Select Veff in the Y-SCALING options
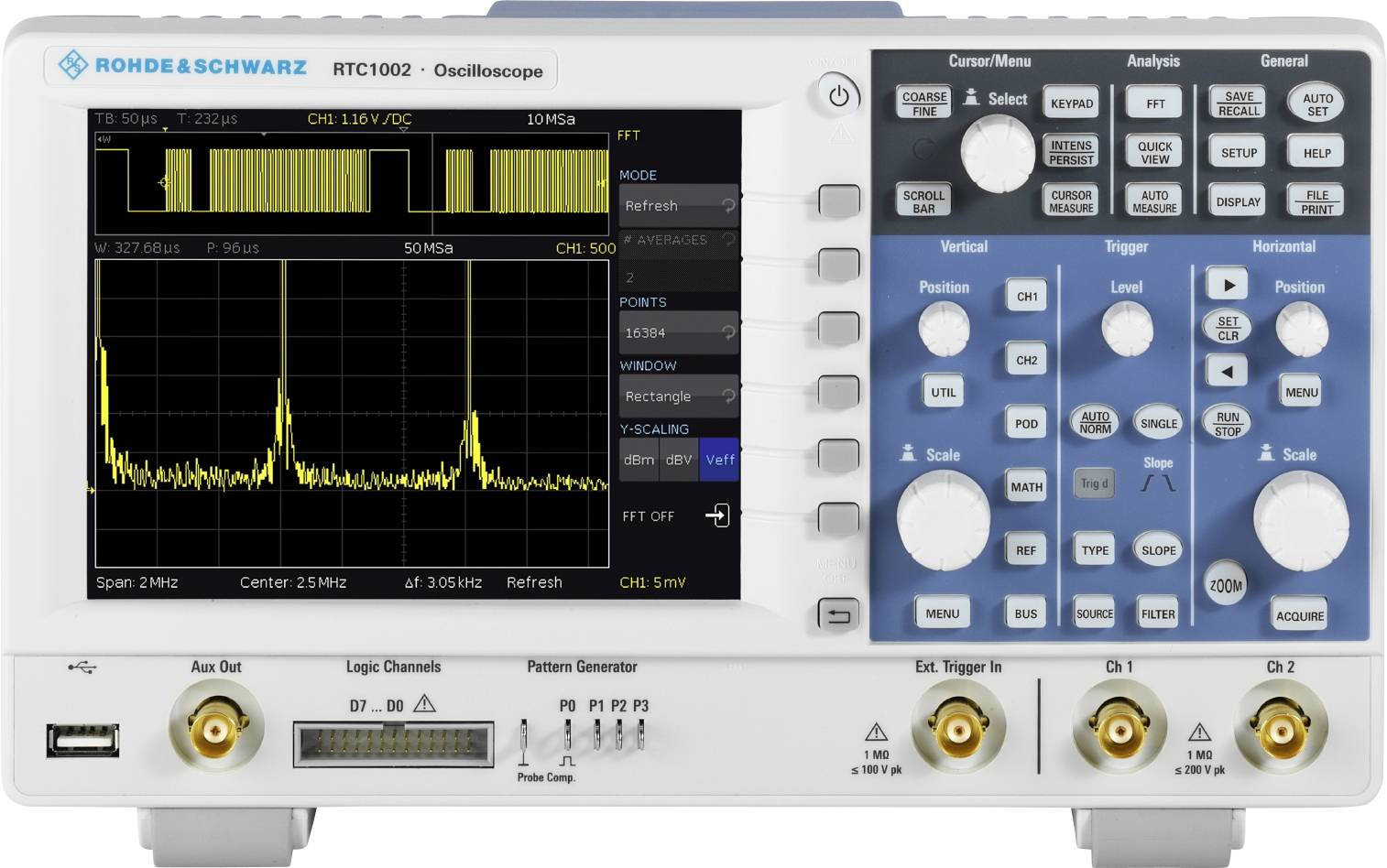Screen dimensions: 1387x868 pos(719,460)
